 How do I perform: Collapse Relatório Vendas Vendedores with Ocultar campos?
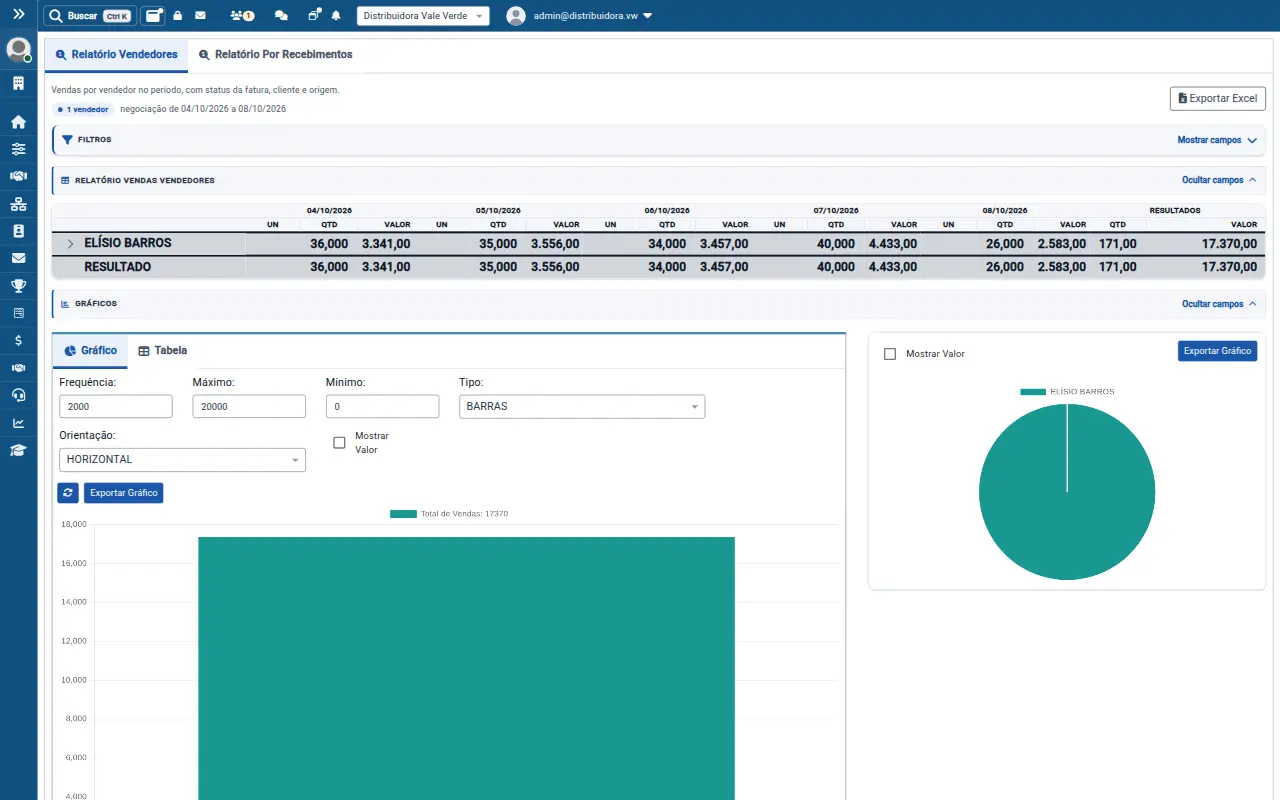coord(1217,180)
